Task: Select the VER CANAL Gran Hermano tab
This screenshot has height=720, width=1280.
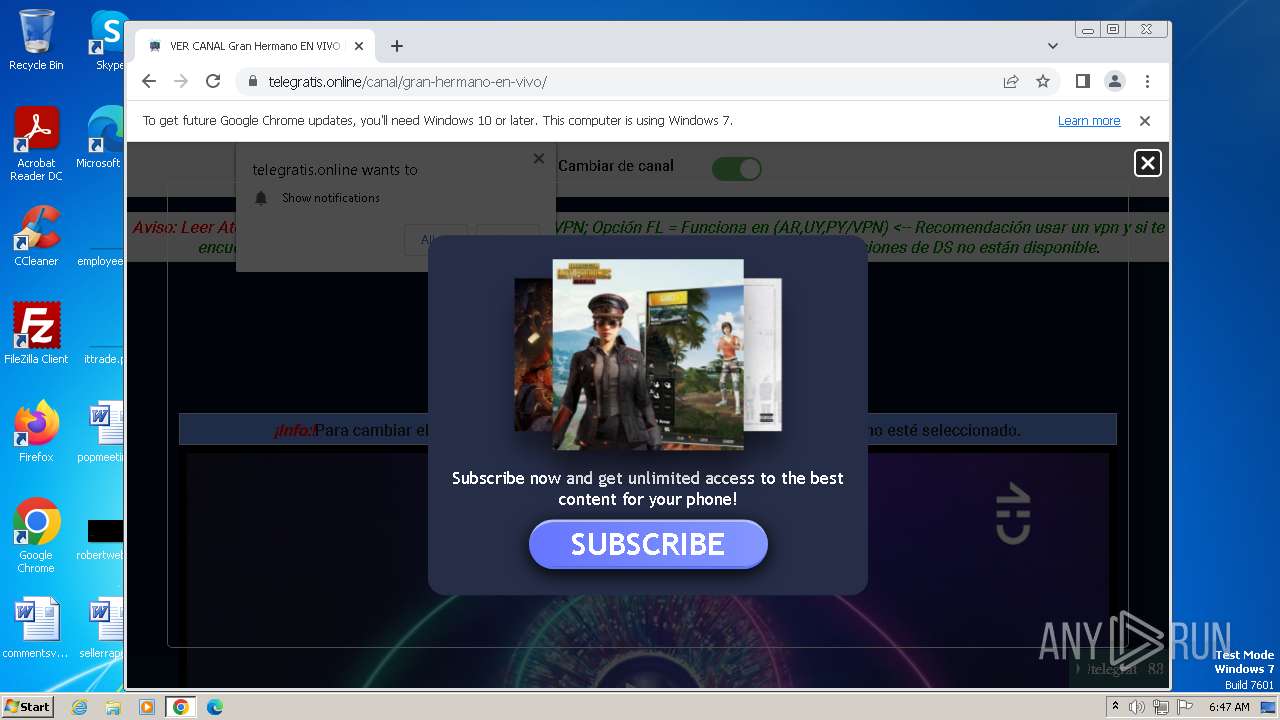Action: [255, 46]
